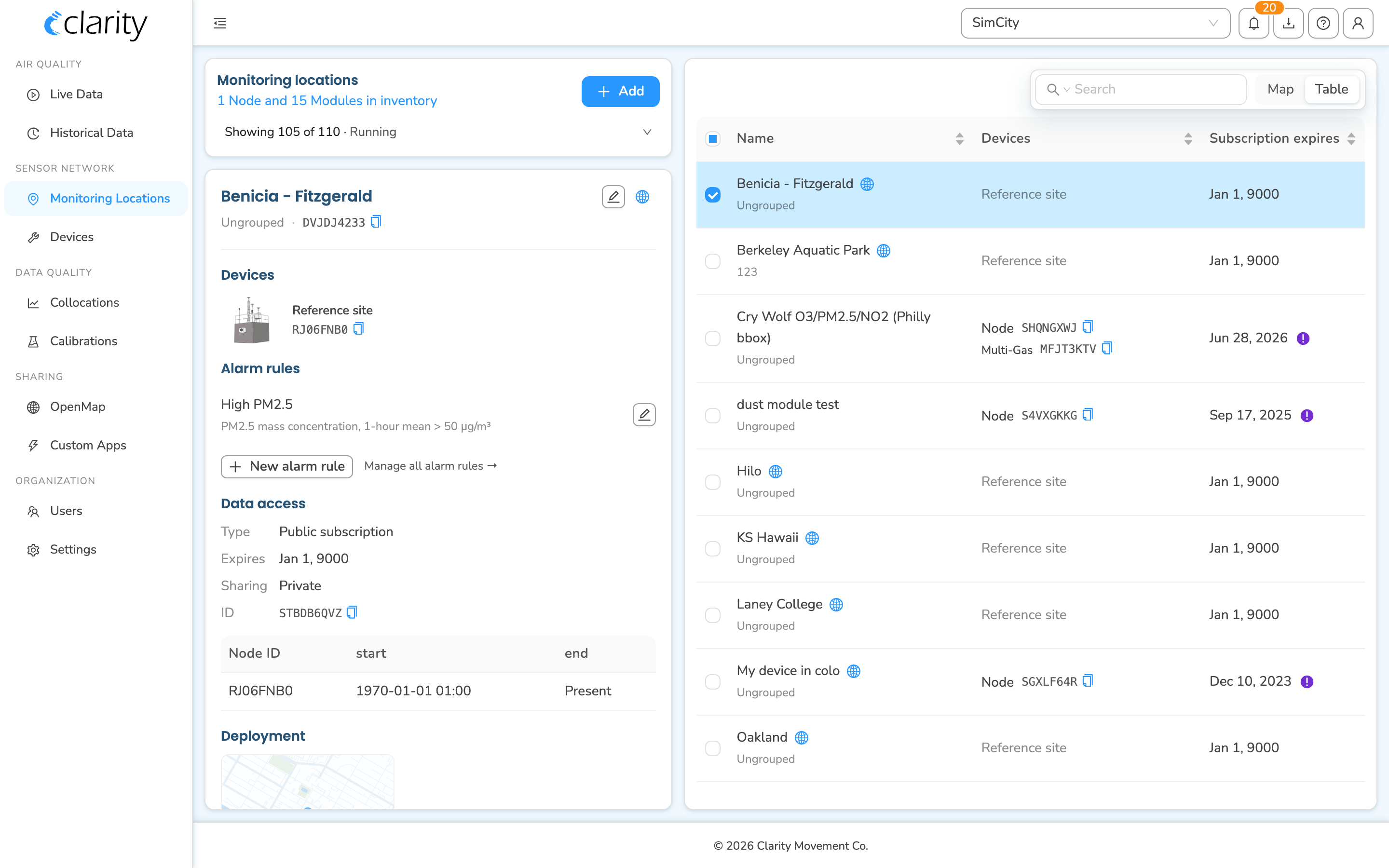Click the Clarity logo

pyautogui.click(x=96, y=24)
